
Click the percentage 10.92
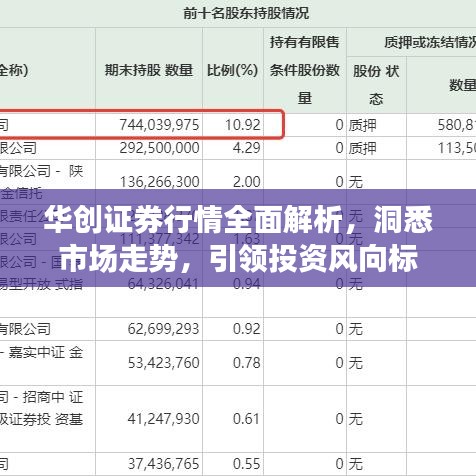243,125
